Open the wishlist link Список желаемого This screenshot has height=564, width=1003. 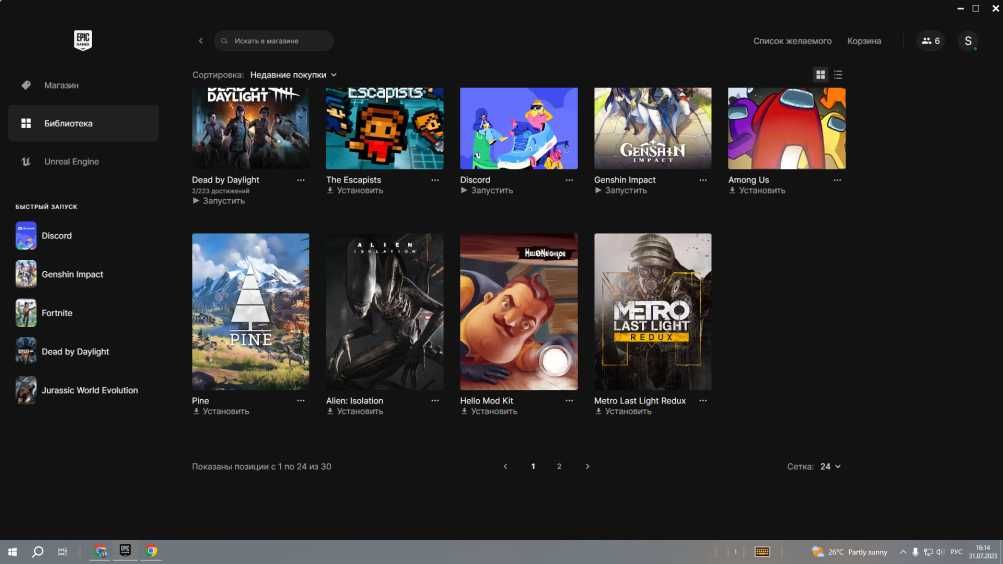pos(792,41)
